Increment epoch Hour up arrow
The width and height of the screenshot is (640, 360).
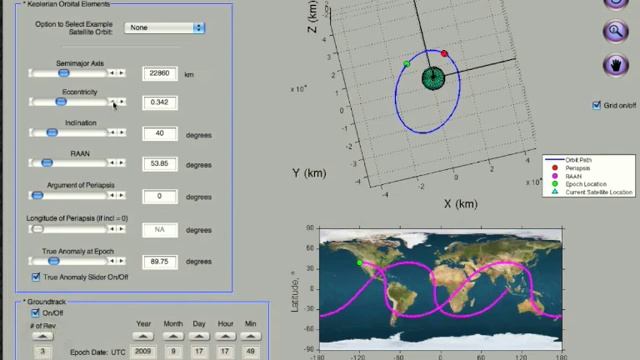[x=225, y=336]
